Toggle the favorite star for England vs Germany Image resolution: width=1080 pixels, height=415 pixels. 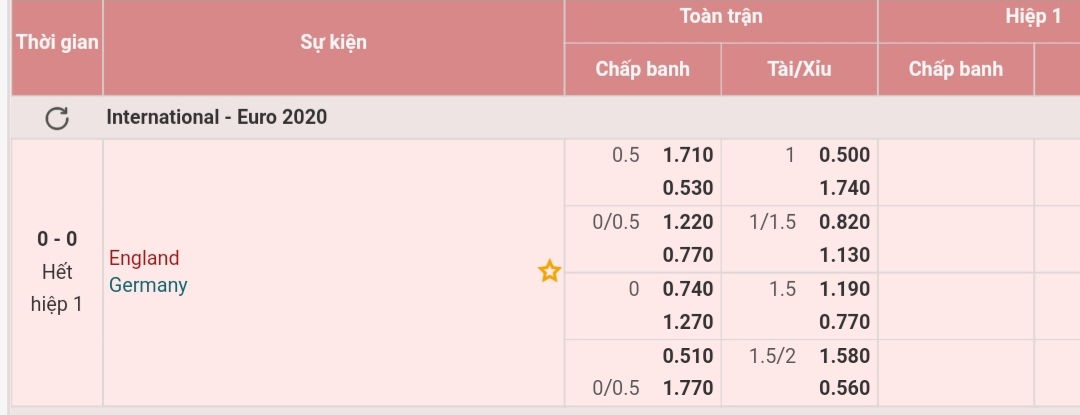click(x=549, y=271)
